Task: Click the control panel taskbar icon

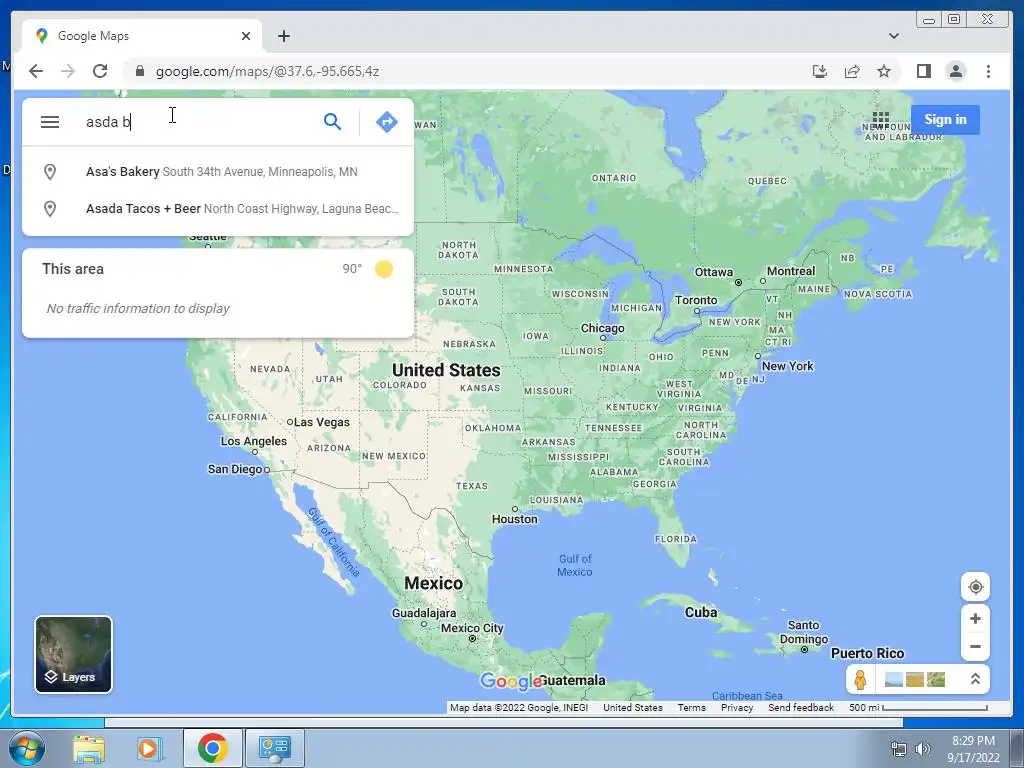Action: [274, 748]
